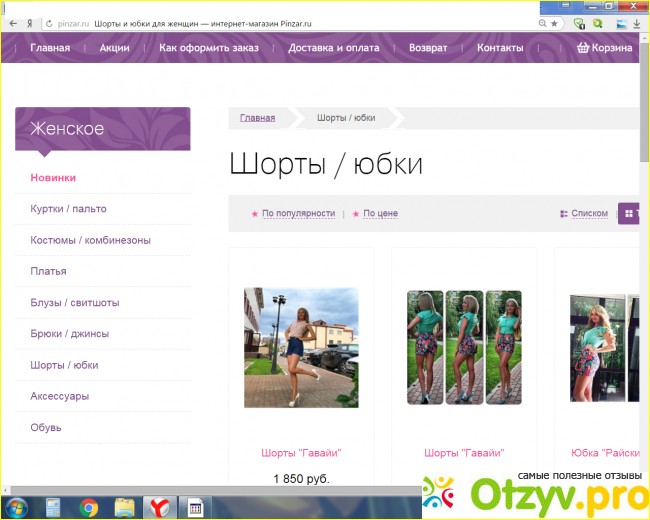The height and width of the screenshot is (520, 650).
Task: Click the Yandex 'Я' home button
Action: click(31, 22)
